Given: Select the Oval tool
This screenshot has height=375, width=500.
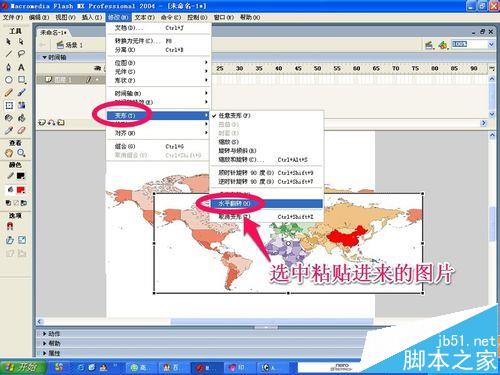Looking at the screenshot, I should 9,80.
